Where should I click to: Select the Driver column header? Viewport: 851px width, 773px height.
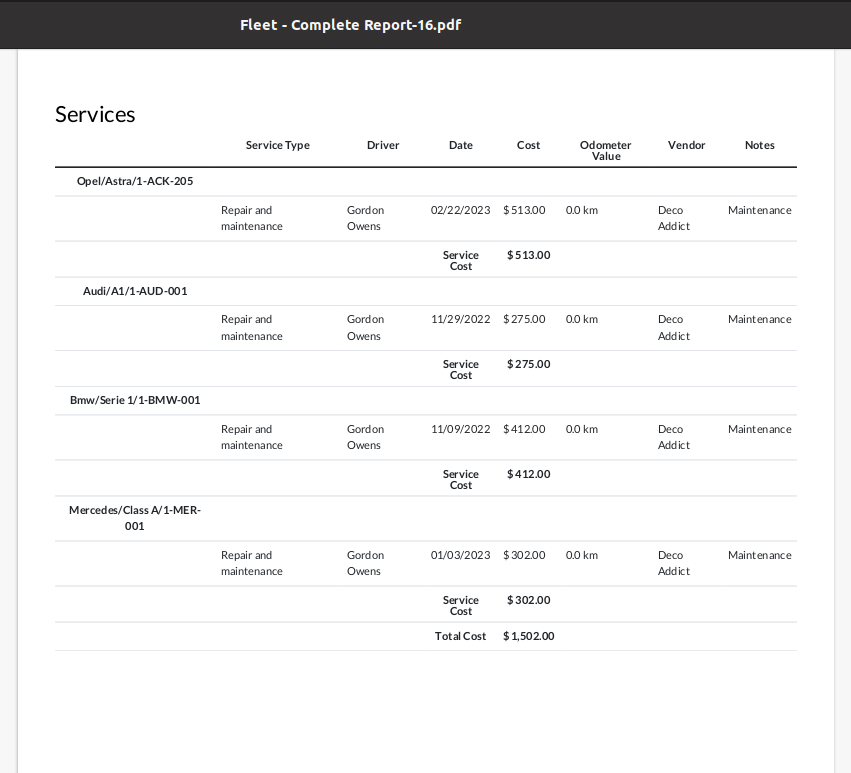click(x=383, y=145)
